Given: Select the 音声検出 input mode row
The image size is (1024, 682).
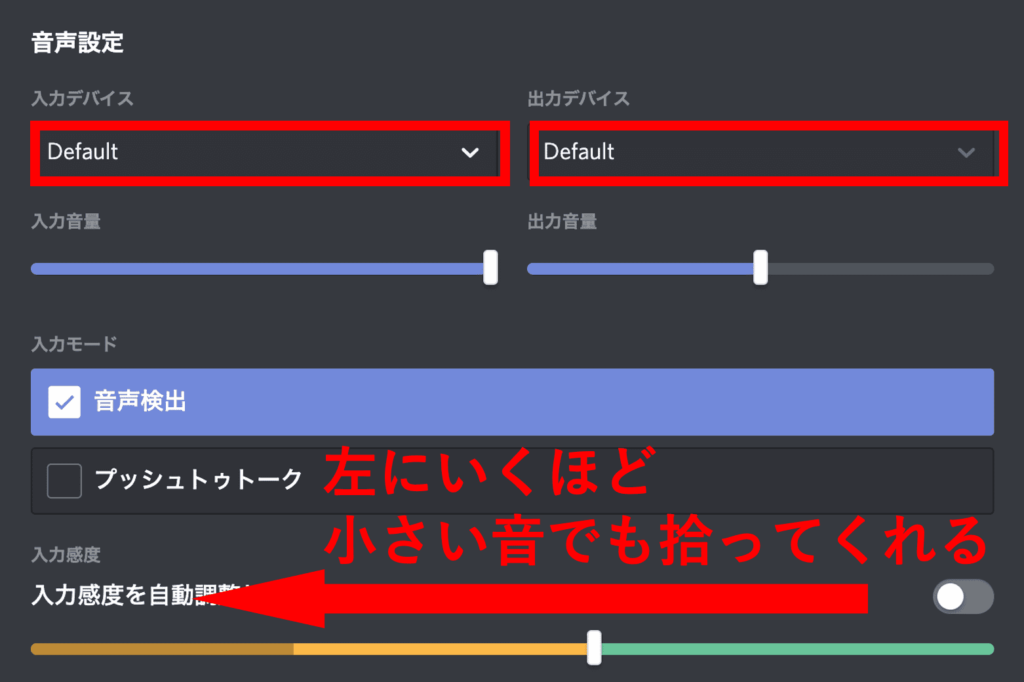Looking at the screenshot, I should [x=513, y=402].
